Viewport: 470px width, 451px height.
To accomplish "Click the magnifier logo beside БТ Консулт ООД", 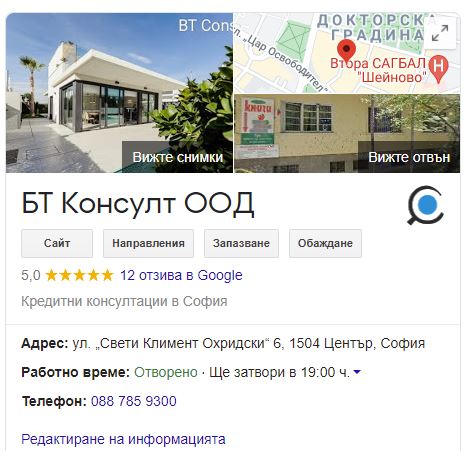I will [426, 205].
